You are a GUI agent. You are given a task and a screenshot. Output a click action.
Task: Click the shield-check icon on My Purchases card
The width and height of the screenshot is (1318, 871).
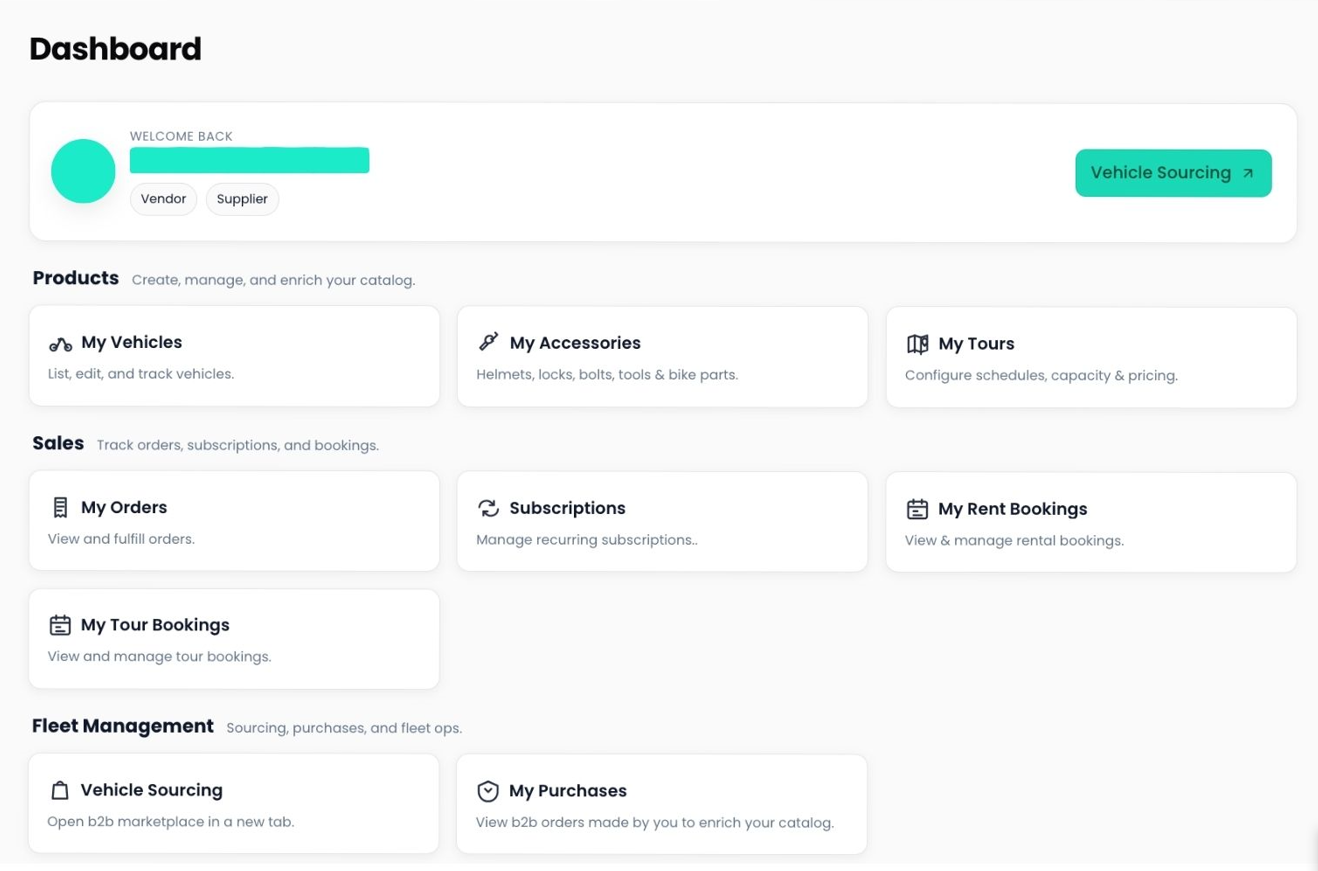tap(488, 791)
